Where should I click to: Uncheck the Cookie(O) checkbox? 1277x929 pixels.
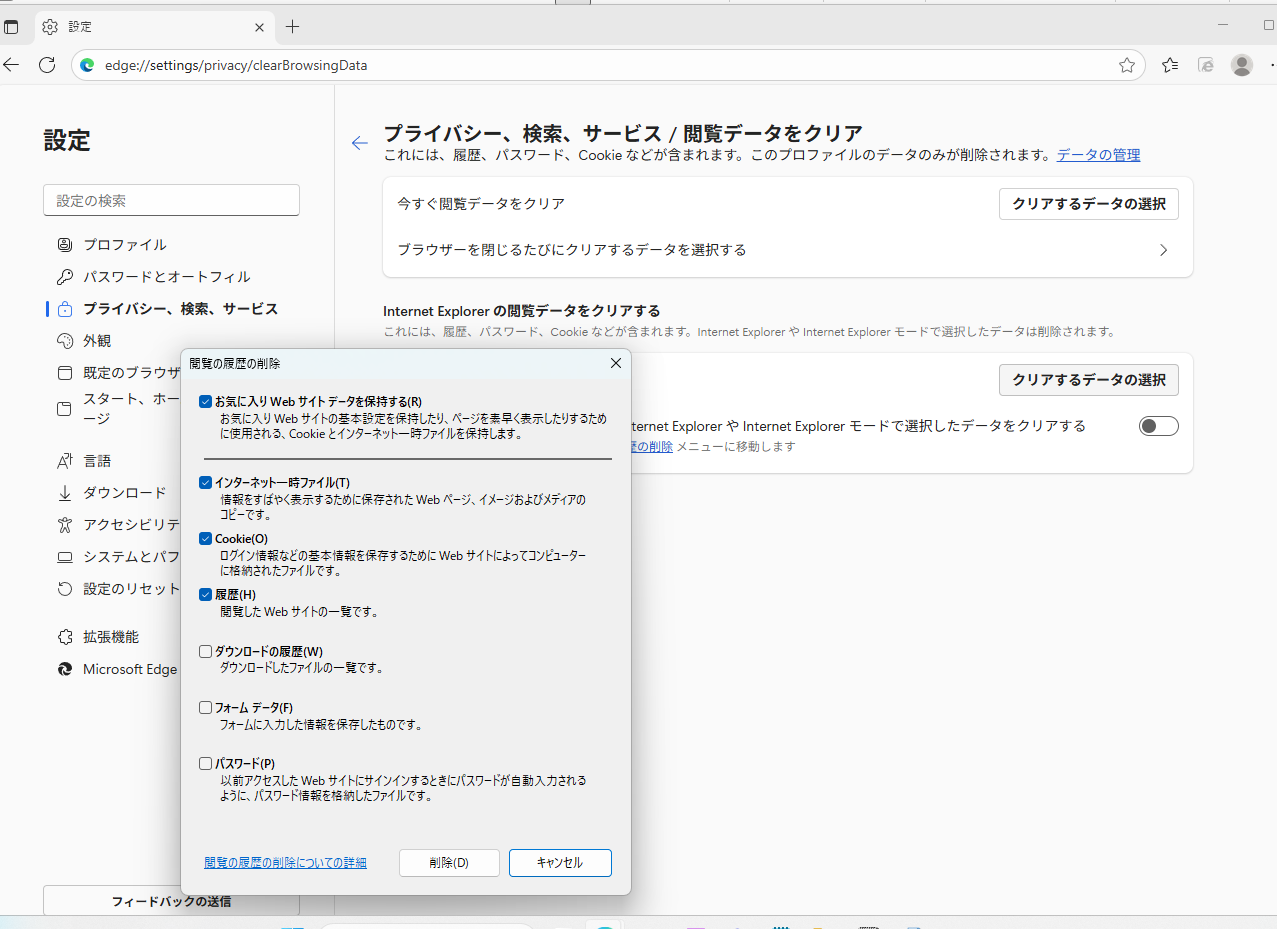coord(206,539)
